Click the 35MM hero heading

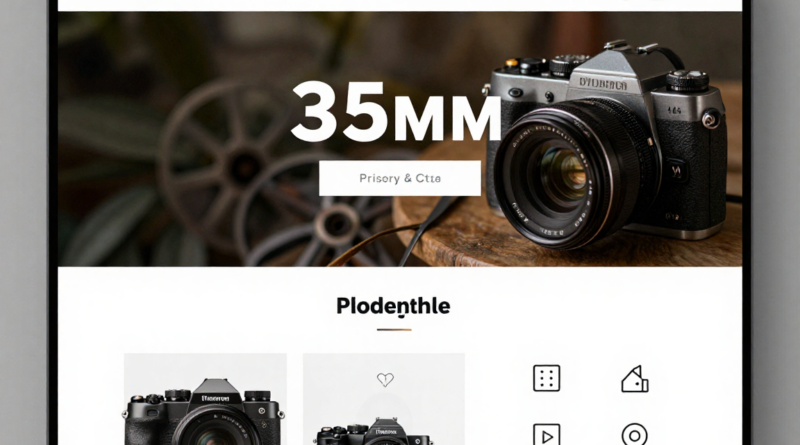[396, 111]
